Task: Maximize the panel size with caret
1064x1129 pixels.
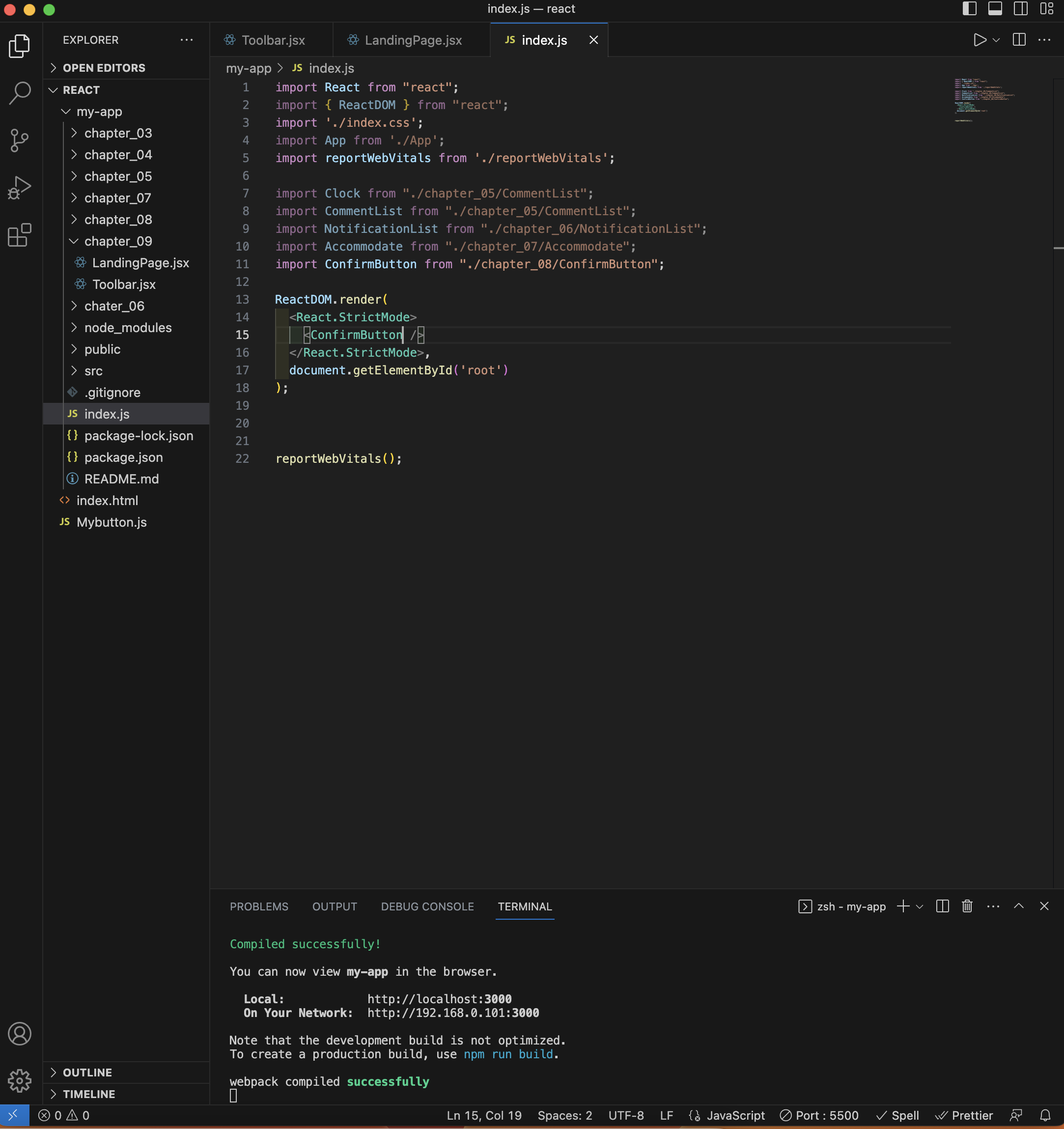Action: coord(1019,906)
